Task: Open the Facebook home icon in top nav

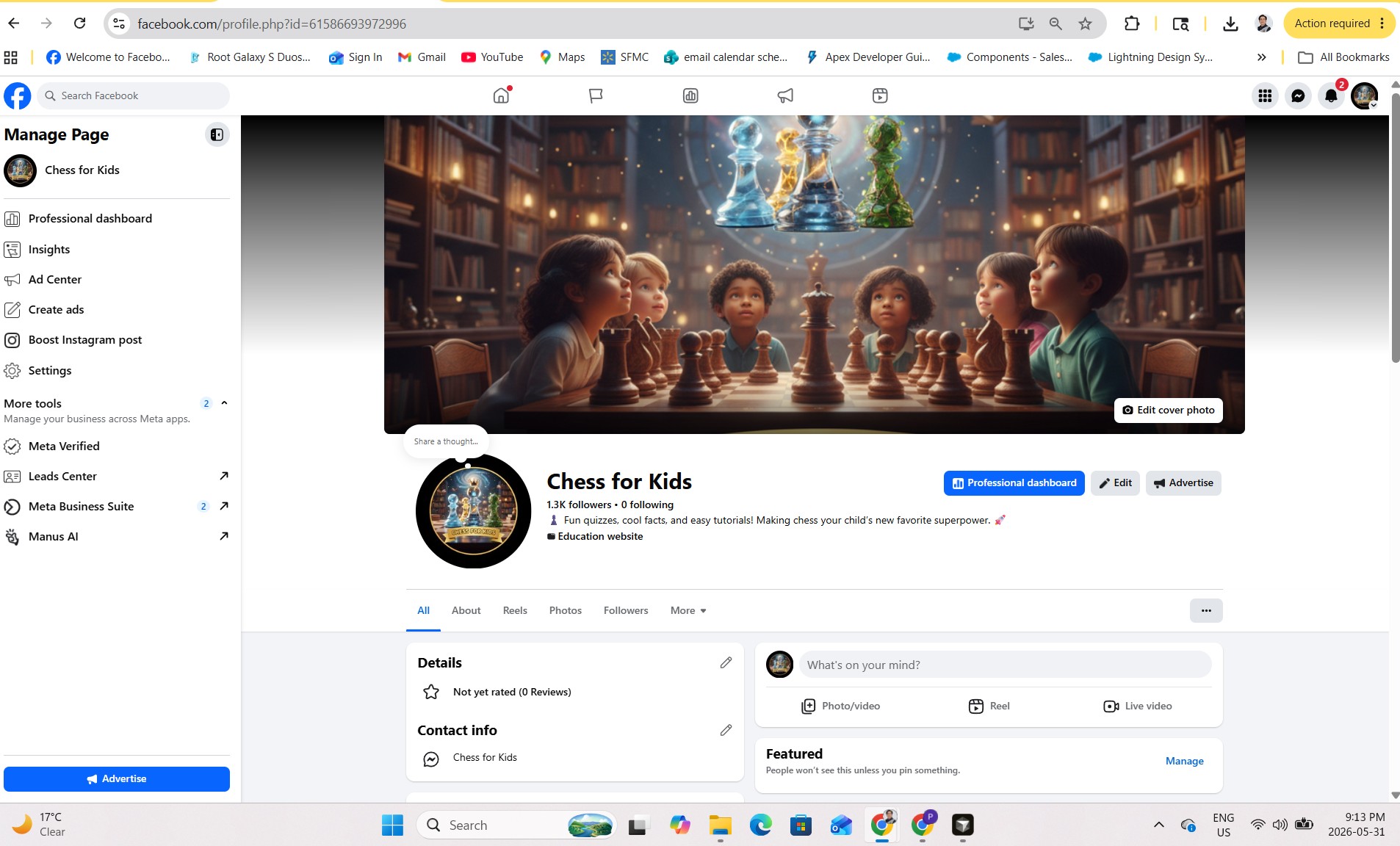Action: 501,95
